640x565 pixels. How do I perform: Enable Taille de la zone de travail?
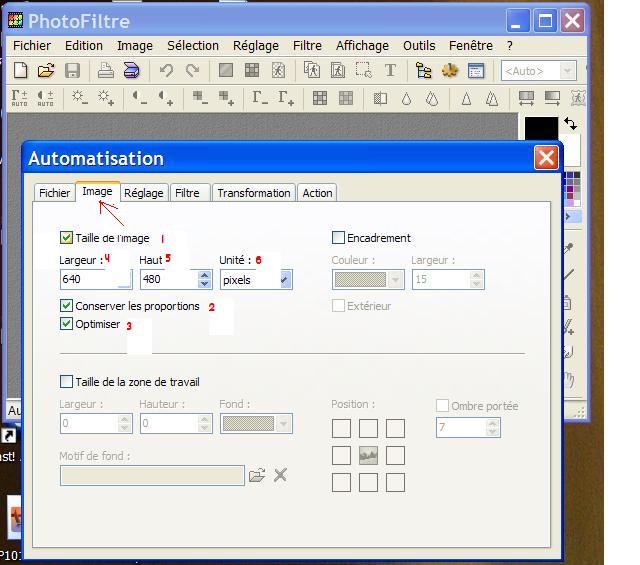point(66,382)
